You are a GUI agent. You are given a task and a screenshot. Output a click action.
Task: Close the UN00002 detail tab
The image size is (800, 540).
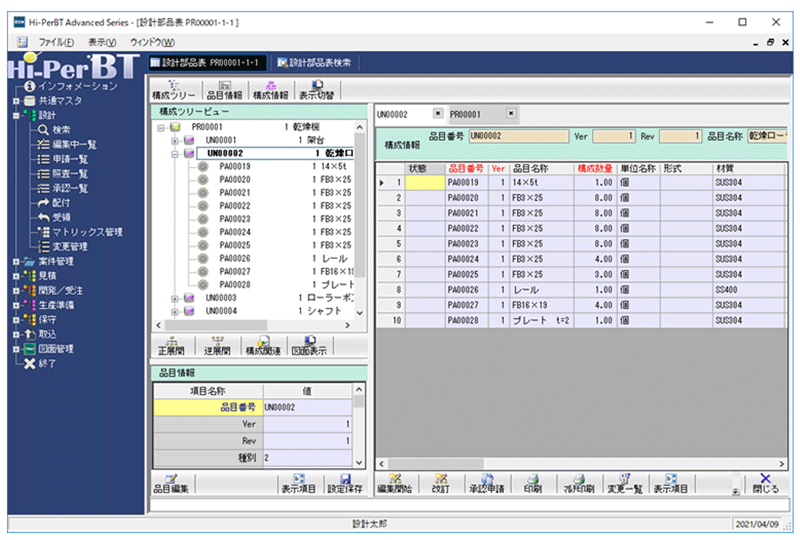[x=438, y=113]
